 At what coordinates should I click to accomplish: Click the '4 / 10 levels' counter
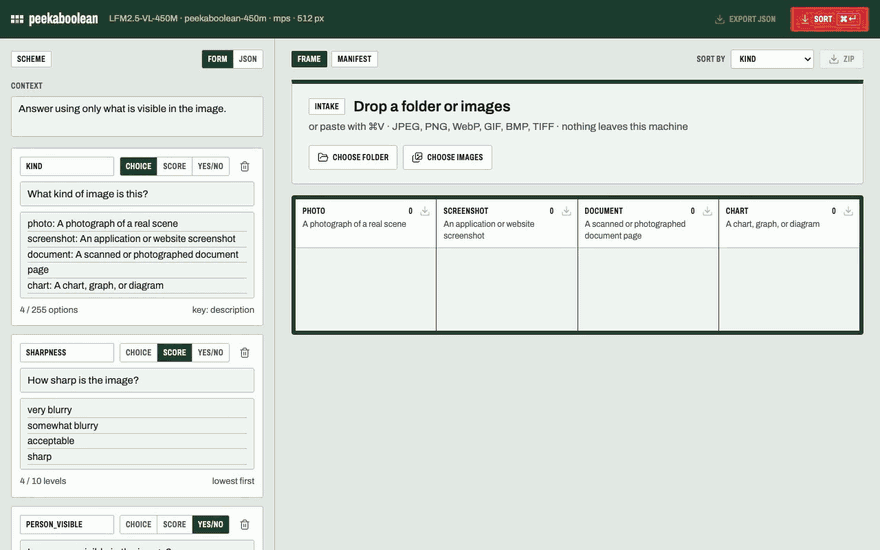pyautogui.click(x=43, y=481)
